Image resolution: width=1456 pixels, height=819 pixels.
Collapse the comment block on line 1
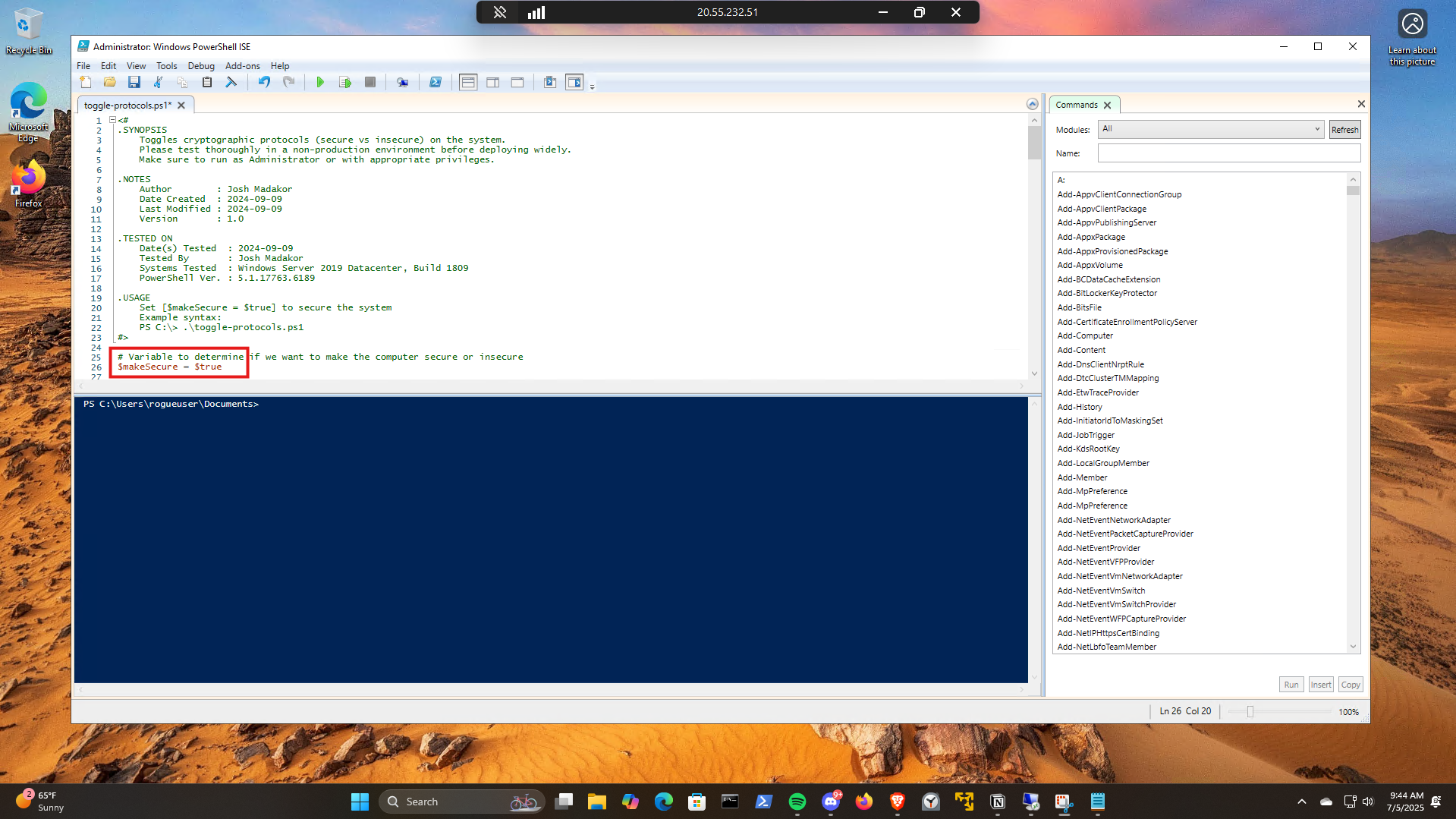tap(112, 120)
